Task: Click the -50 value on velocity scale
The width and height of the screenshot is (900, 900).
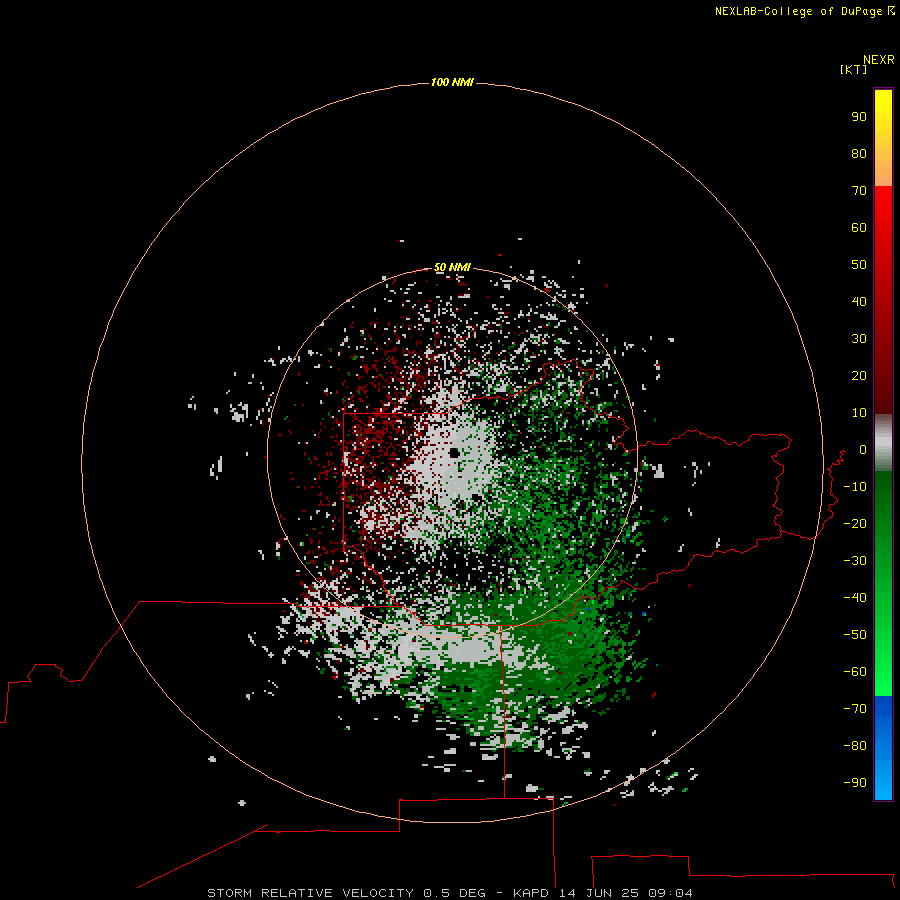Action: pos(855,634)
